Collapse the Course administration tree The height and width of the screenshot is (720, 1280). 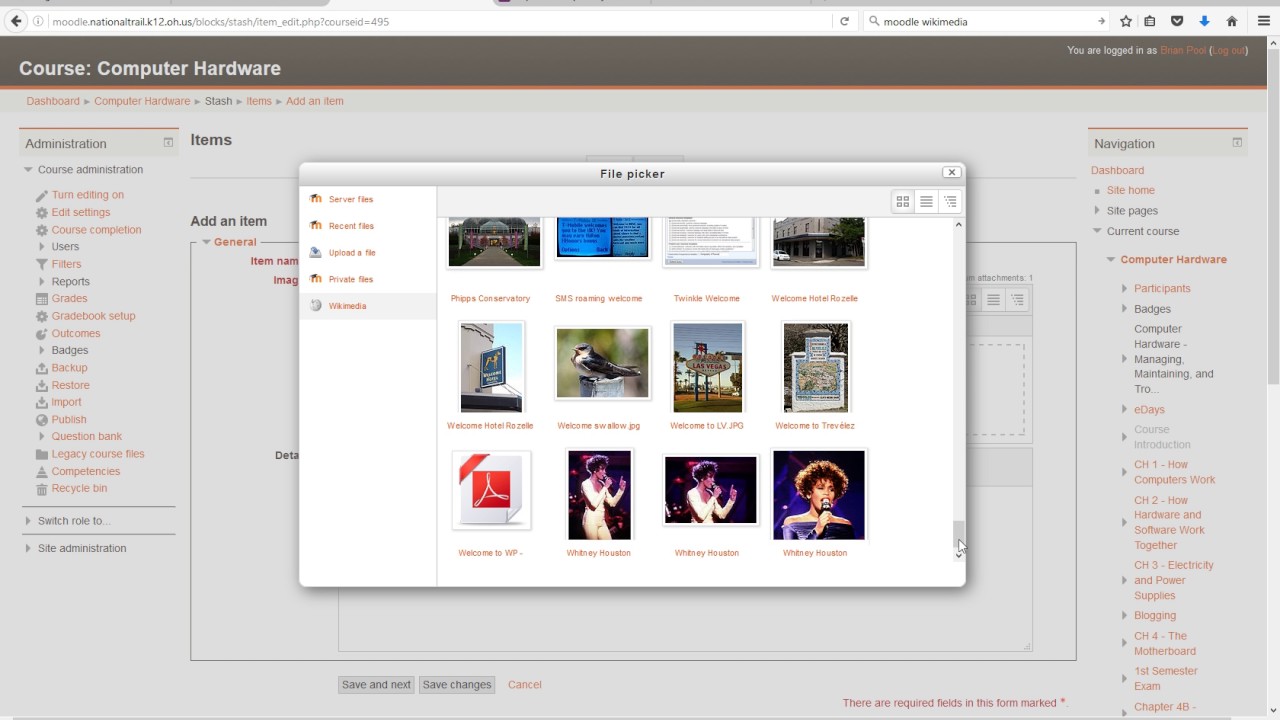pyautogui.click(x=29, y=170)
